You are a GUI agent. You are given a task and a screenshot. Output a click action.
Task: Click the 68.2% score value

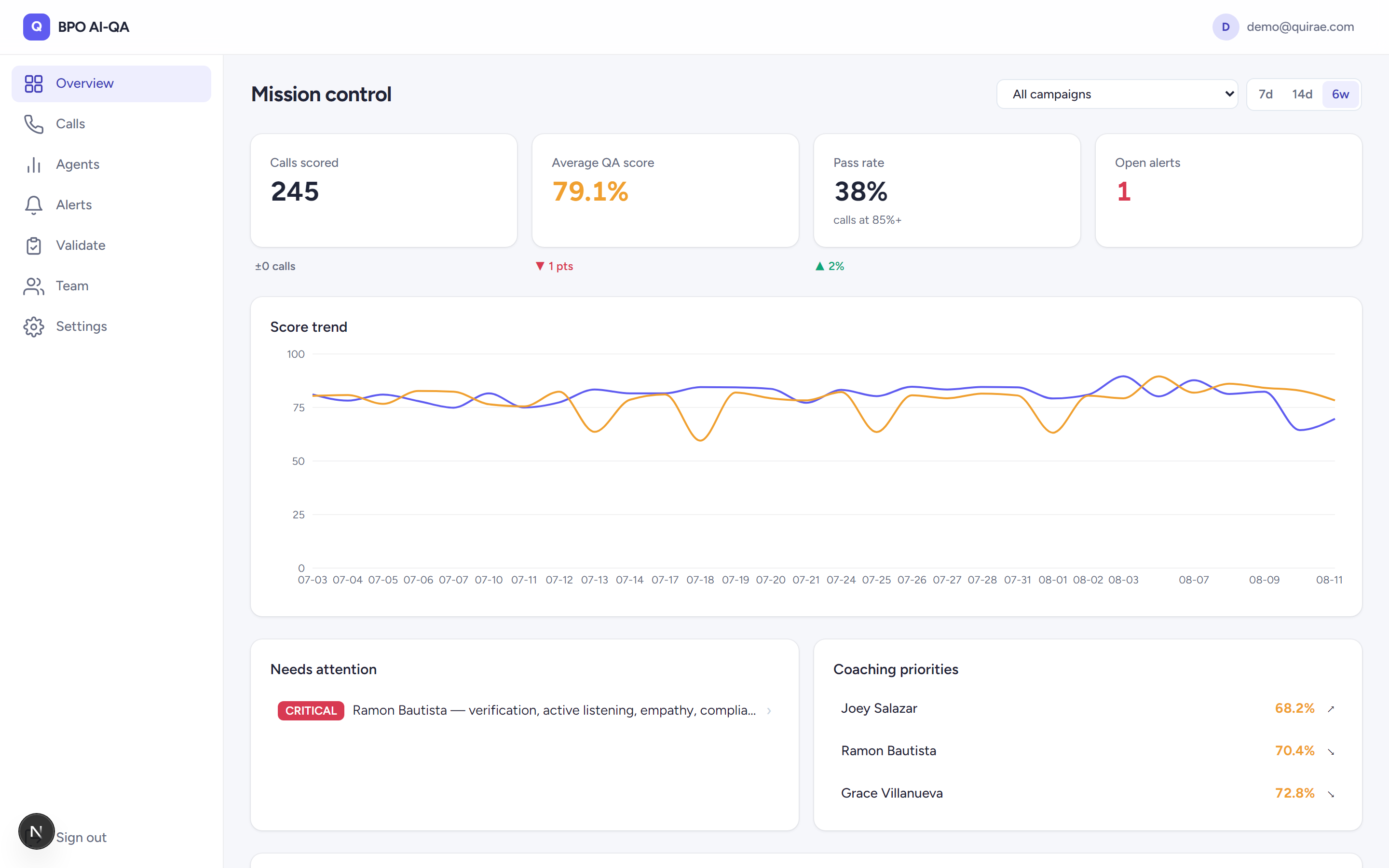tap(1294, 708)
